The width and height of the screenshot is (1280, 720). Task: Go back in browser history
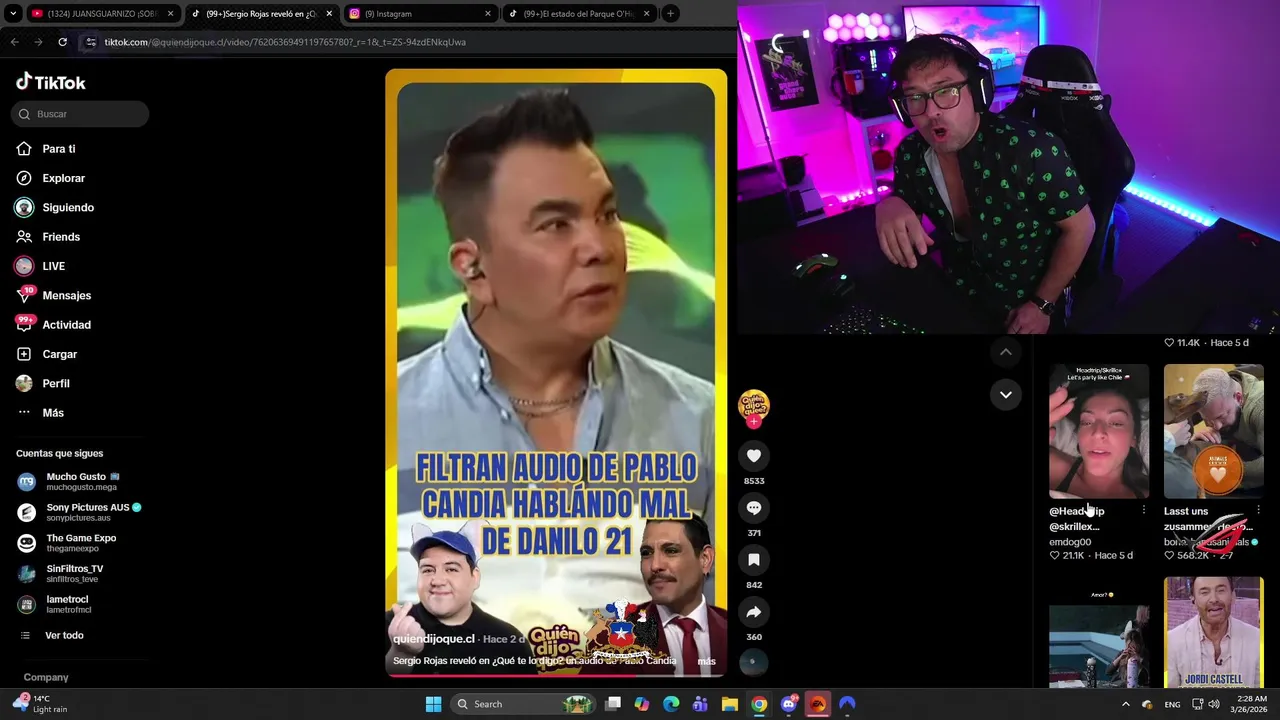(14, 42)
